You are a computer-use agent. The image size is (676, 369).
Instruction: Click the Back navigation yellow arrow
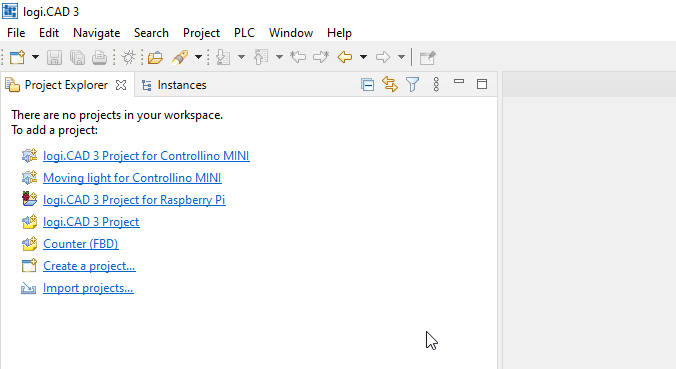pos(345,57)
